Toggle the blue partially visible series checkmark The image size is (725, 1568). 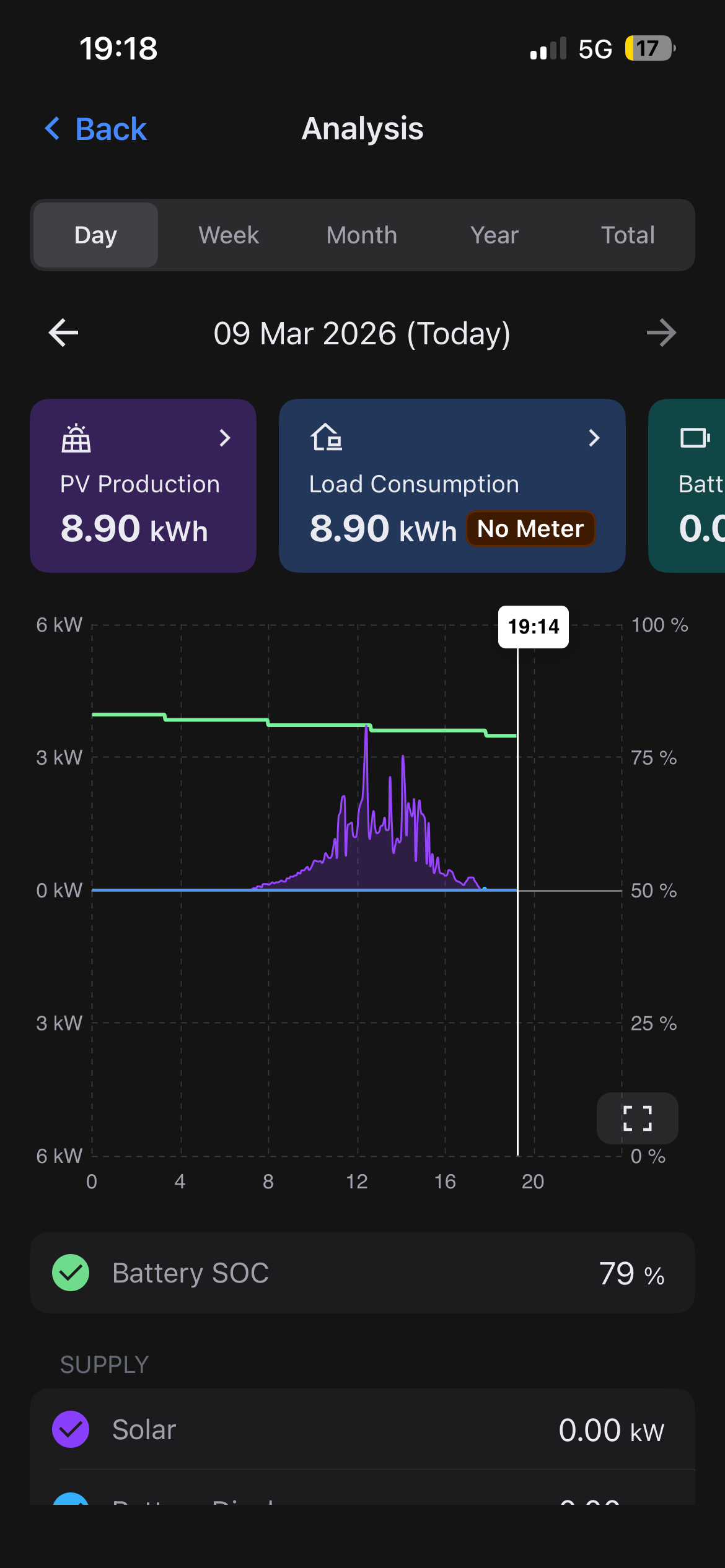click(x=71, y=1499)
